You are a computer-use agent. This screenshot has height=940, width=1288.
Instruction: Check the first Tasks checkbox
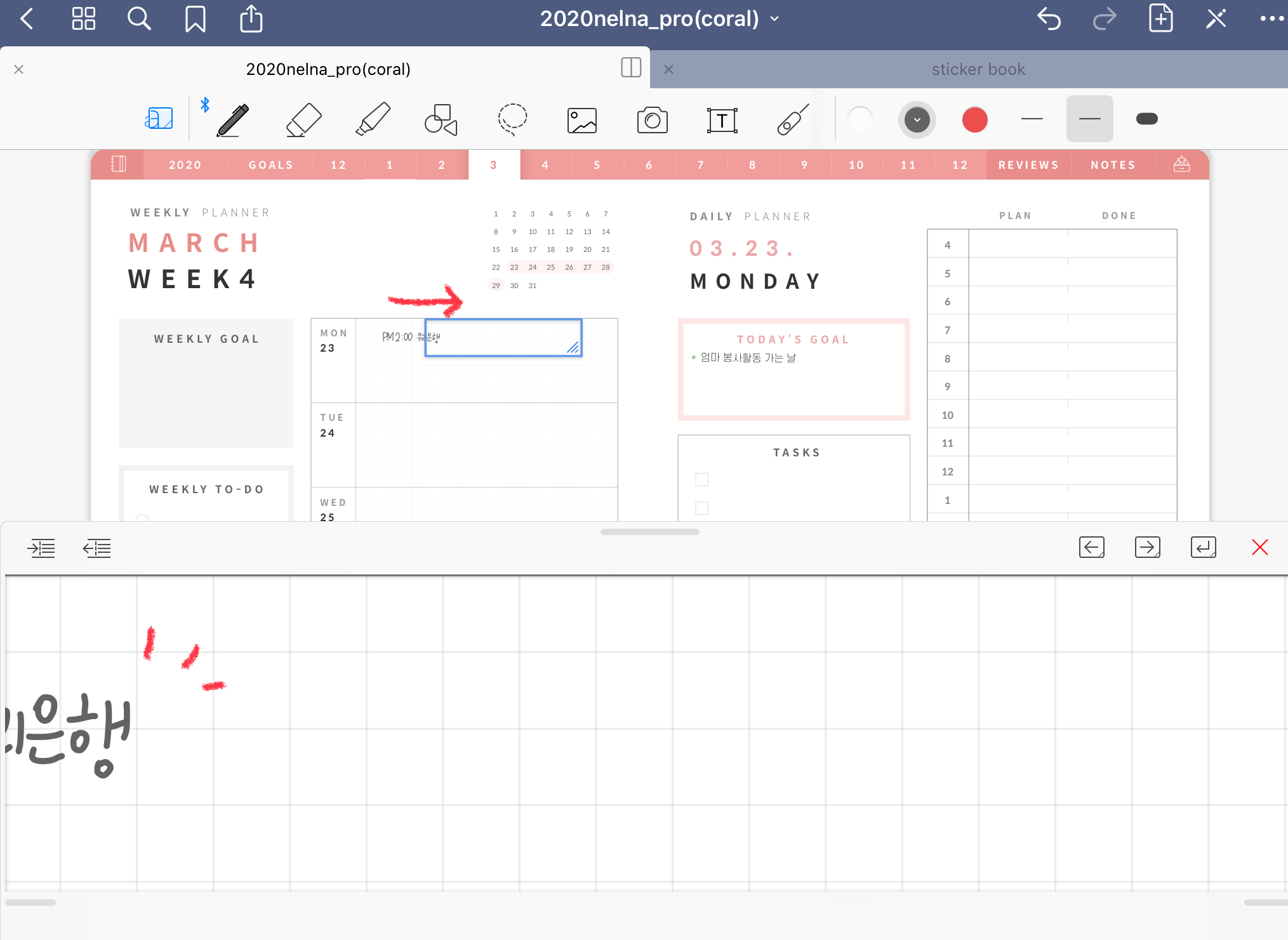coord(701,479)
